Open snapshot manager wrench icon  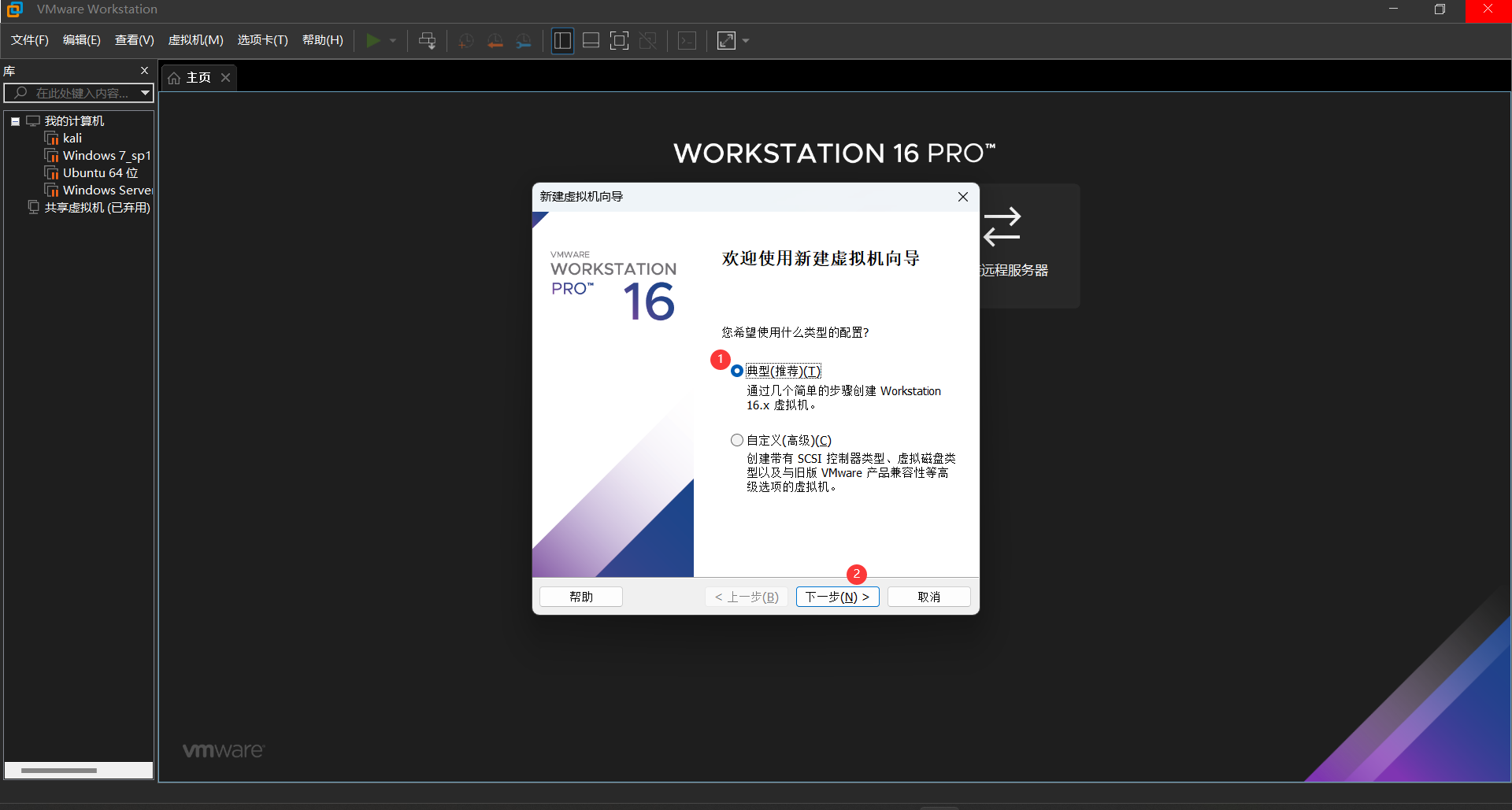click(524, 41)
